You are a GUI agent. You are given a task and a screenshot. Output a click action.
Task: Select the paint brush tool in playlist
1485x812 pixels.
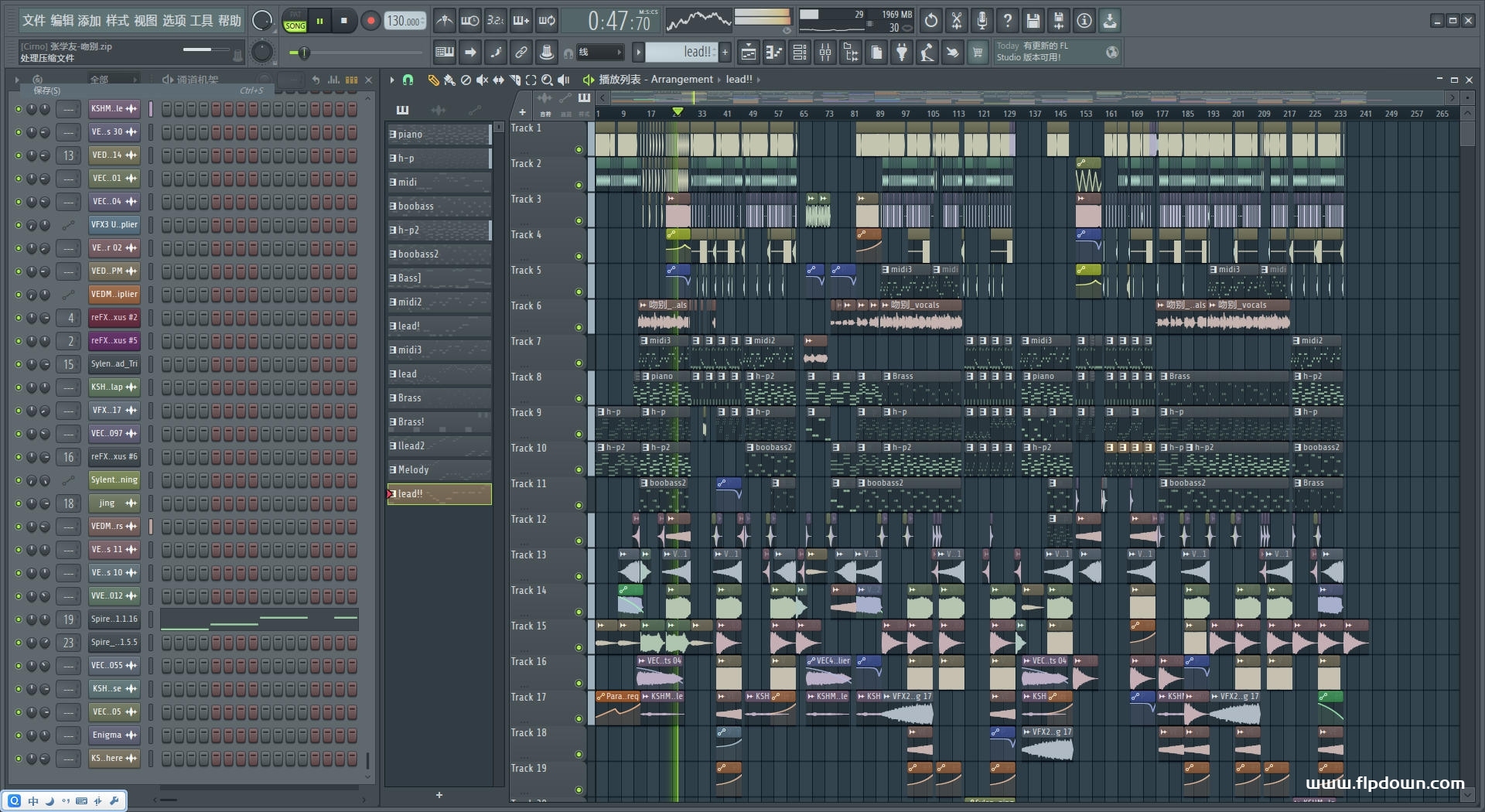tap(449, 80)
